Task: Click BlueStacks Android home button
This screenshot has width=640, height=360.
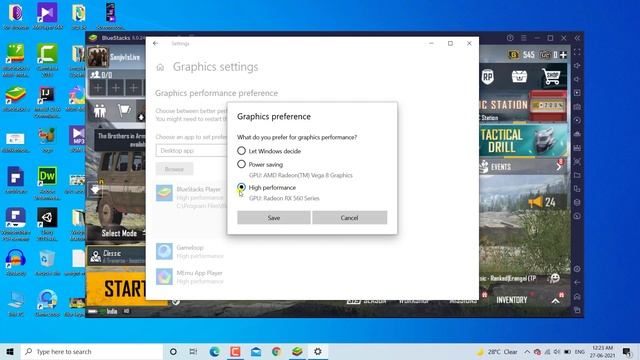Action: click(x=577, y=296)
